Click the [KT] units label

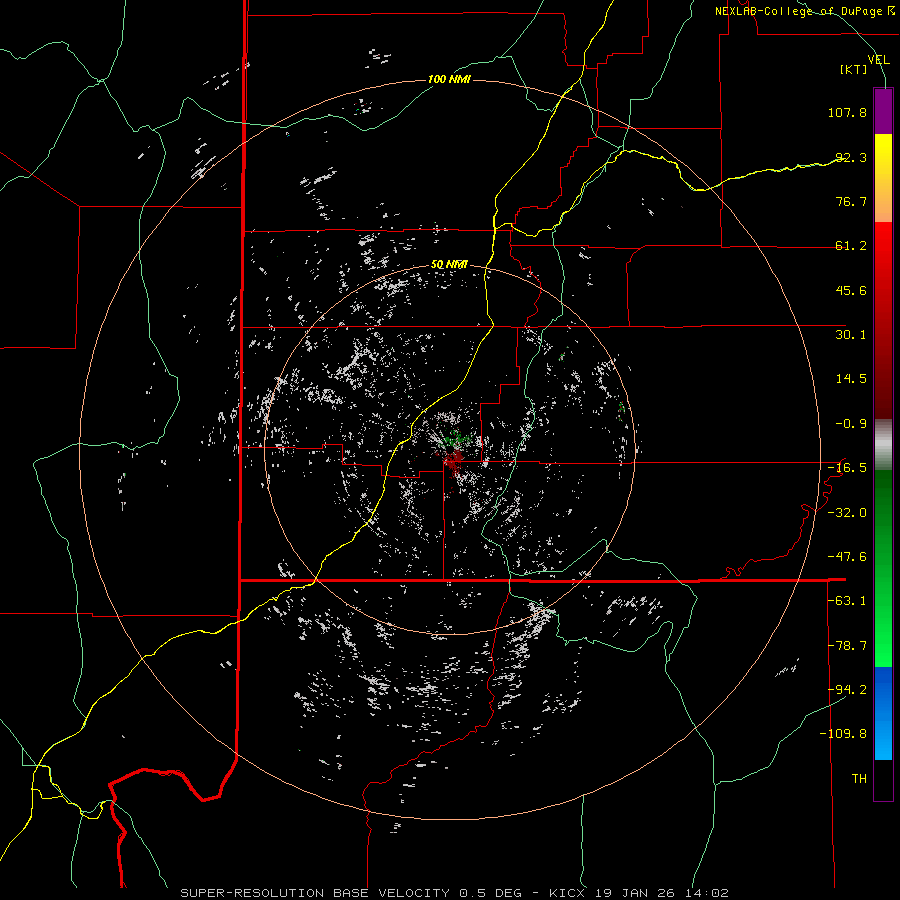(x=853, y=69)
